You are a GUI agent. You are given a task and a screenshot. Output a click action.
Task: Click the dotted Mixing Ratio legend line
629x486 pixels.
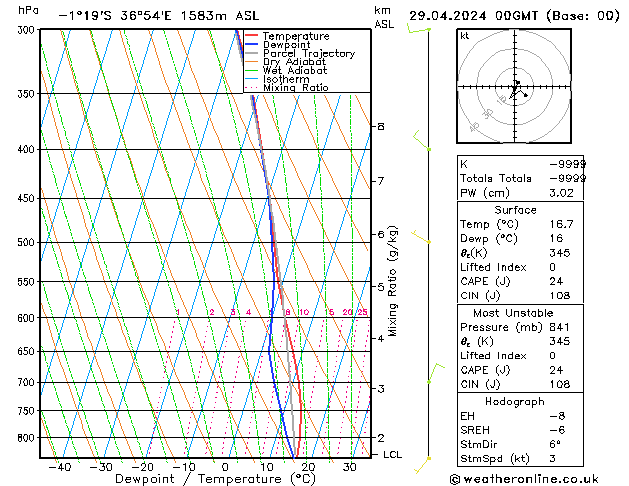pyautogui.click(x=251, y=87)
